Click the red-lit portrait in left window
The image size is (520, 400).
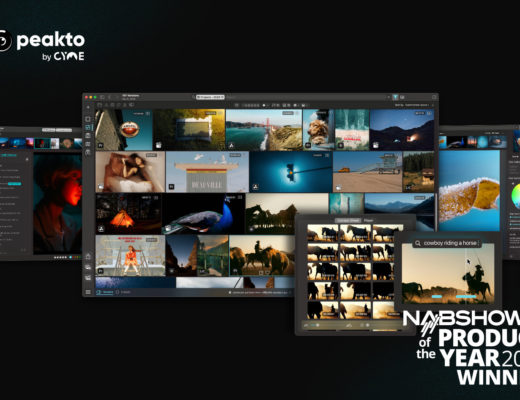pos(57,203)
